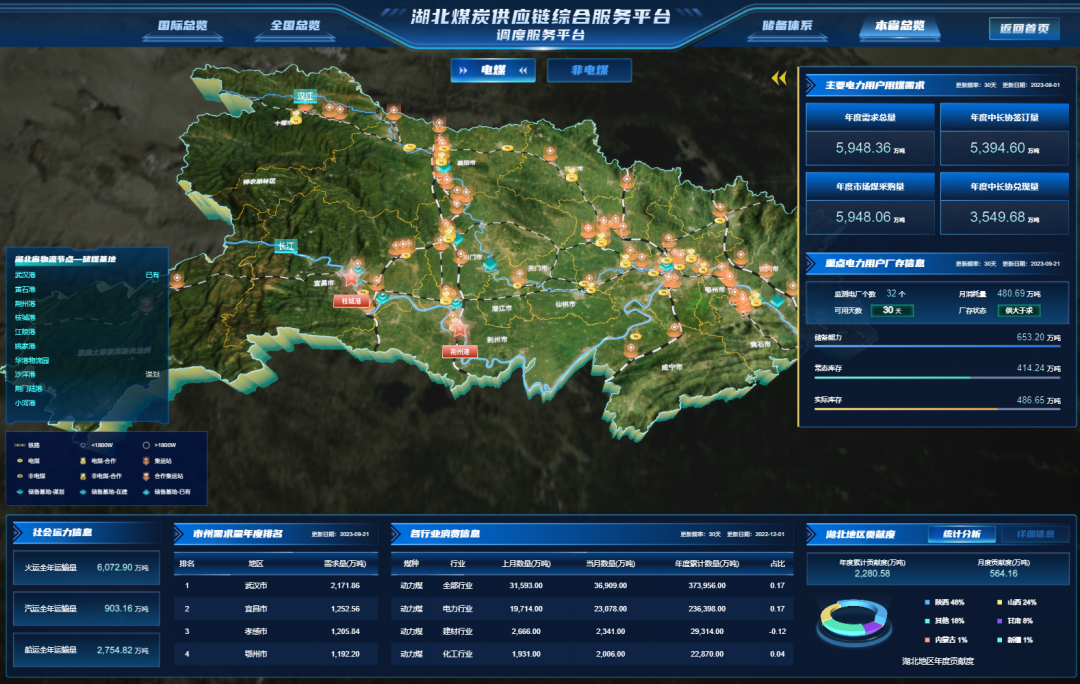
Task: Switch map filter to 非电煤
Action: click(x=590, y=70)
